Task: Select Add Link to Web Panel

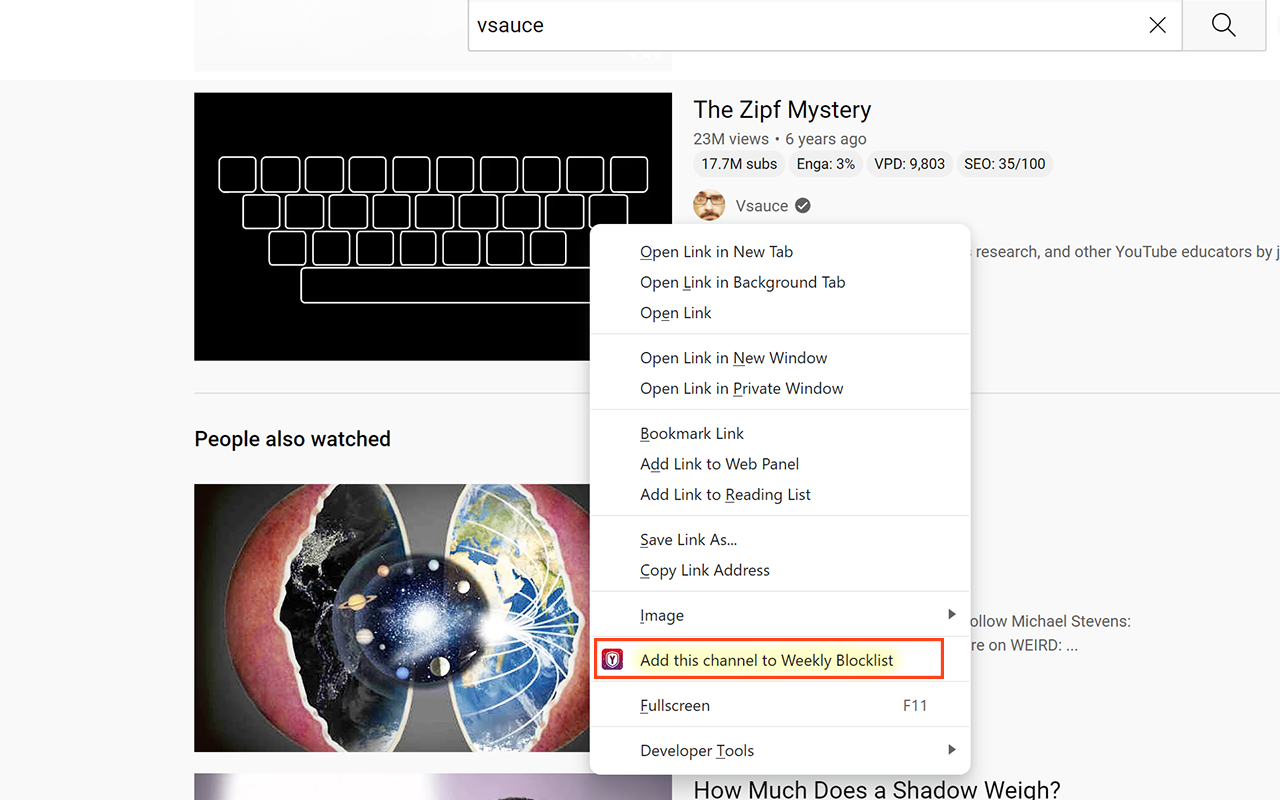Action: coord(780,464)
